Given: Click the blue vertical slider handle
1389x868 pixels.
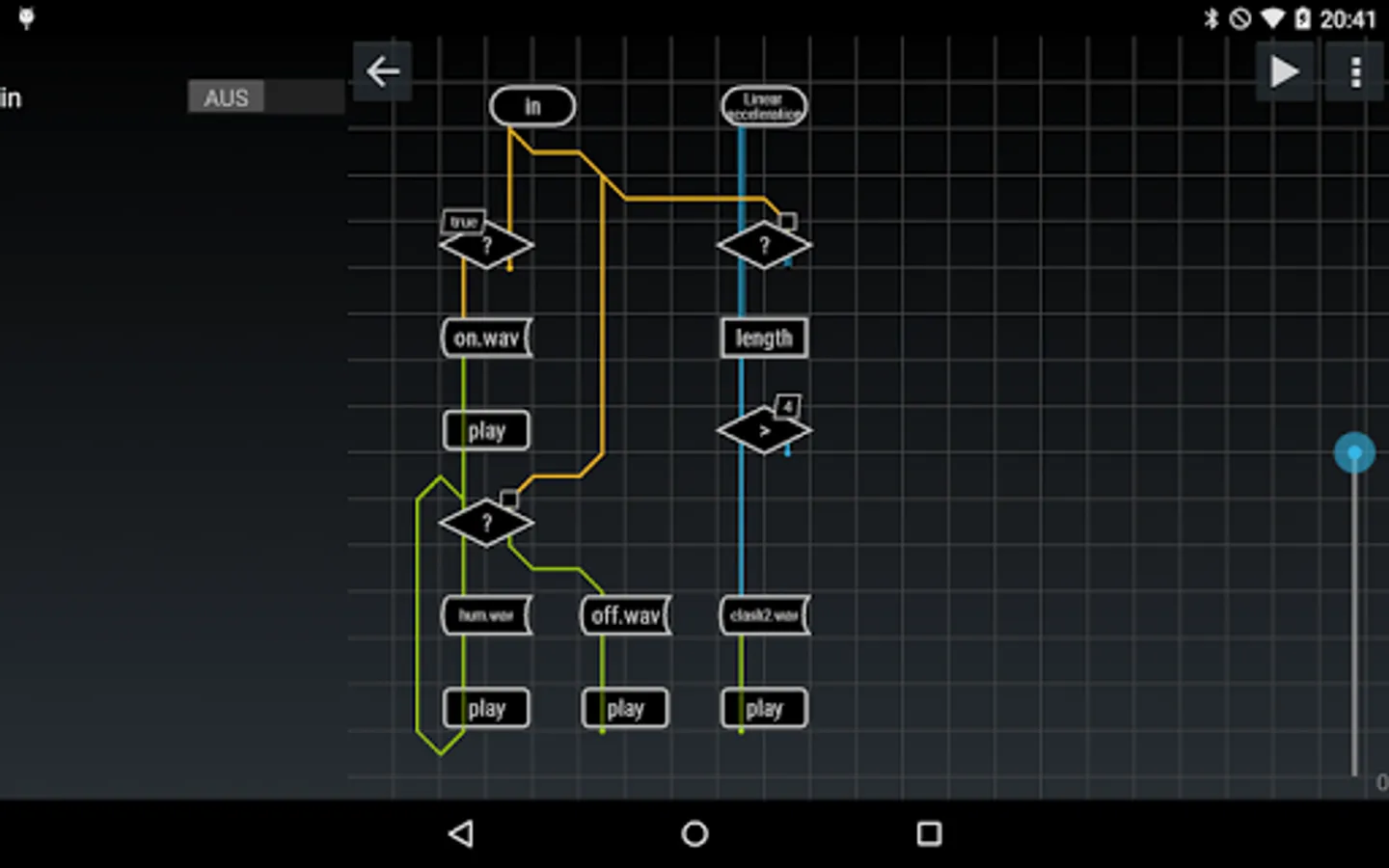Looking at the screenshot, I should click(1354, 452).
